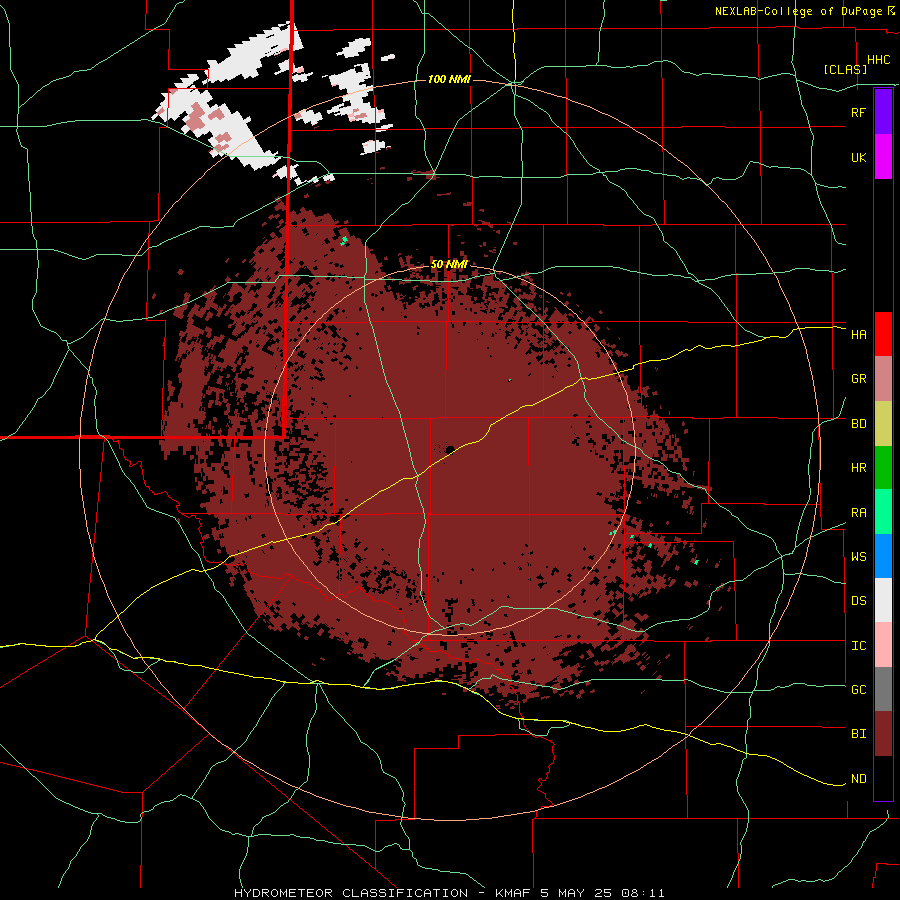Click the GR legend label
The width and height of the screenshot is (900, 900).
pos(858,379)
